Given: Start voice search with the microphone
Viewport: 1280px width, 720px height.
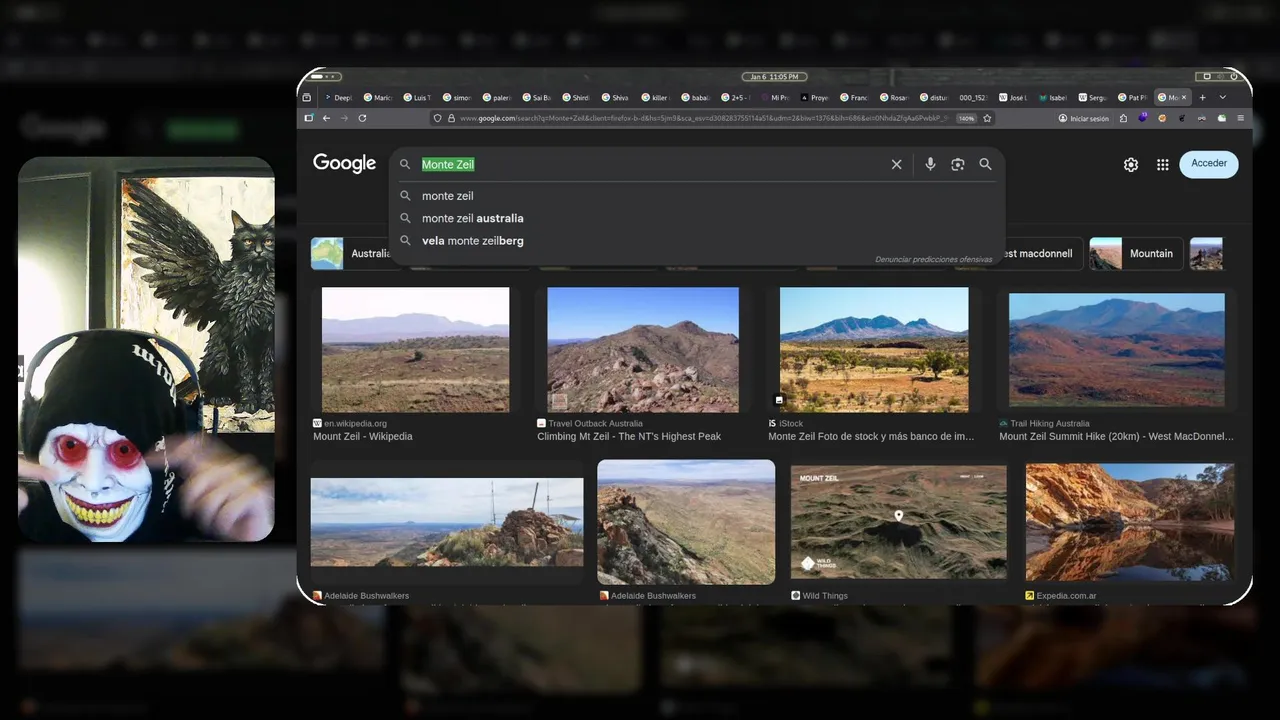Looking at the screenshot, I should 930,164.
